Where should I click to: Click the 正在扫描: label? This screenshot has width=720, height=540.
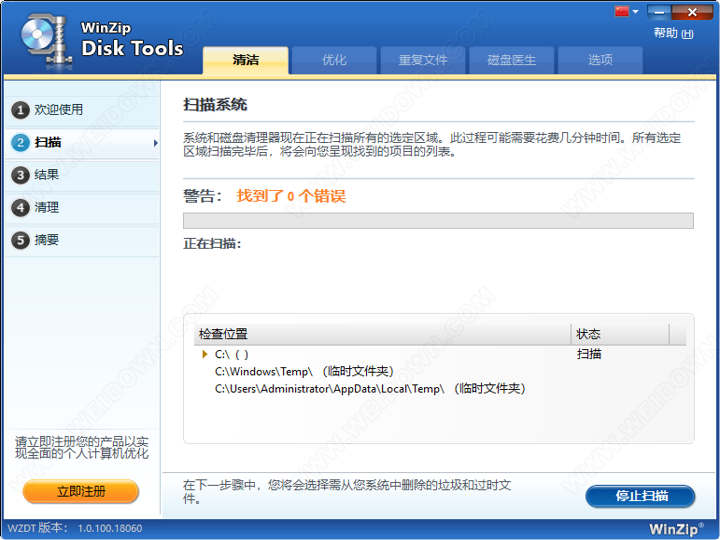[212, 244]
